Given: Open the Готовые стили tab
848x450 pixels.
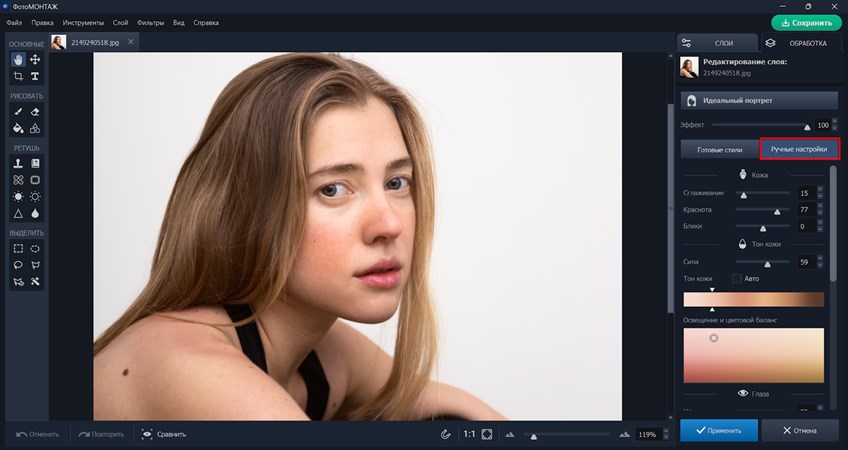Looking at the screenshot, I should pyautogui.click(x=719, y=149).
